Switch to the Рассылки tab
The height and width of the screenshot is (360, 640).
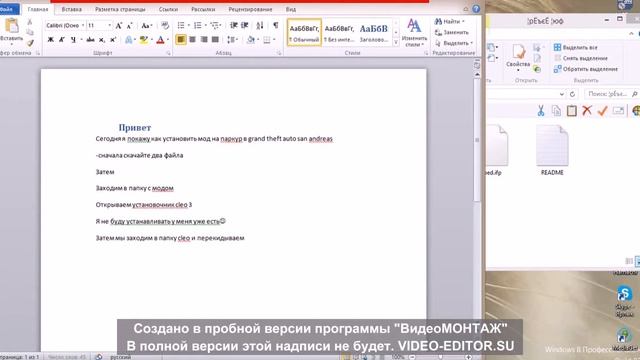(203, 9)
